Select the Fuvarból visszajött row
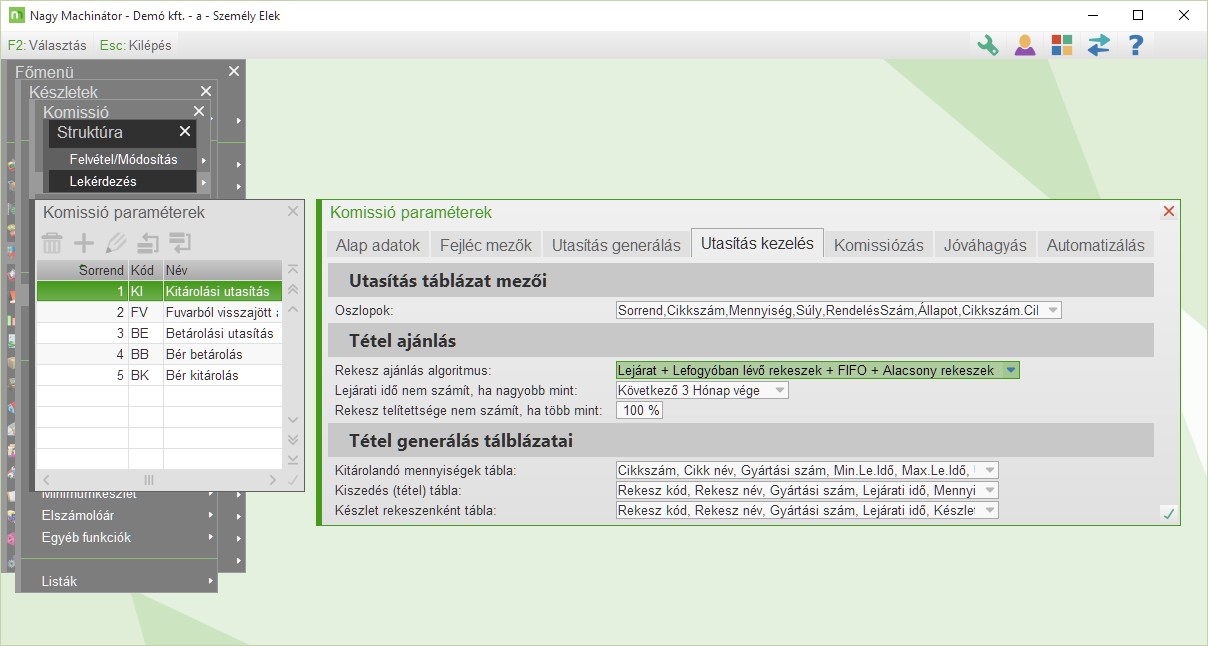Image resolution: width=1208 pixels, height=646 pixels. tap(159, 312)
